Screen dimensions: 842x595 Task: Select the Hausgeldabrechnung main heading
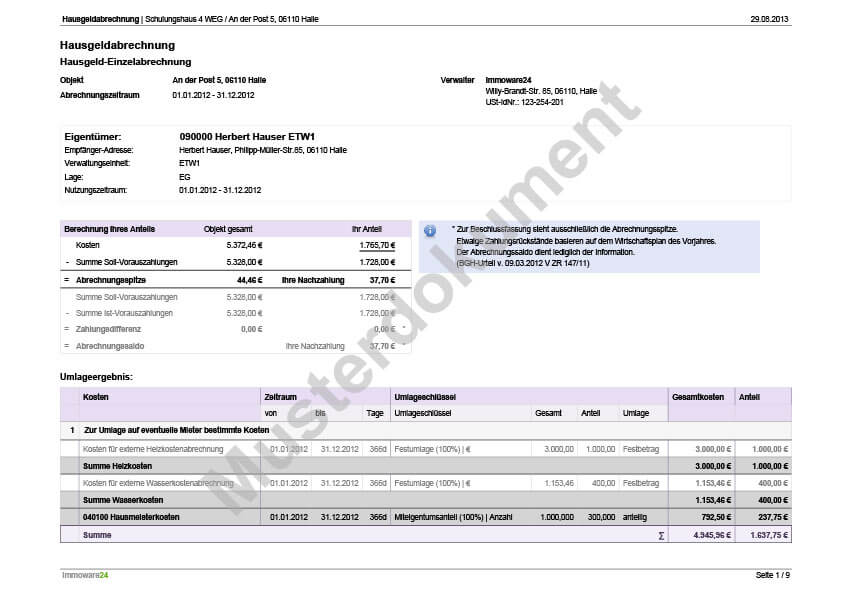(x=117, y=45)
